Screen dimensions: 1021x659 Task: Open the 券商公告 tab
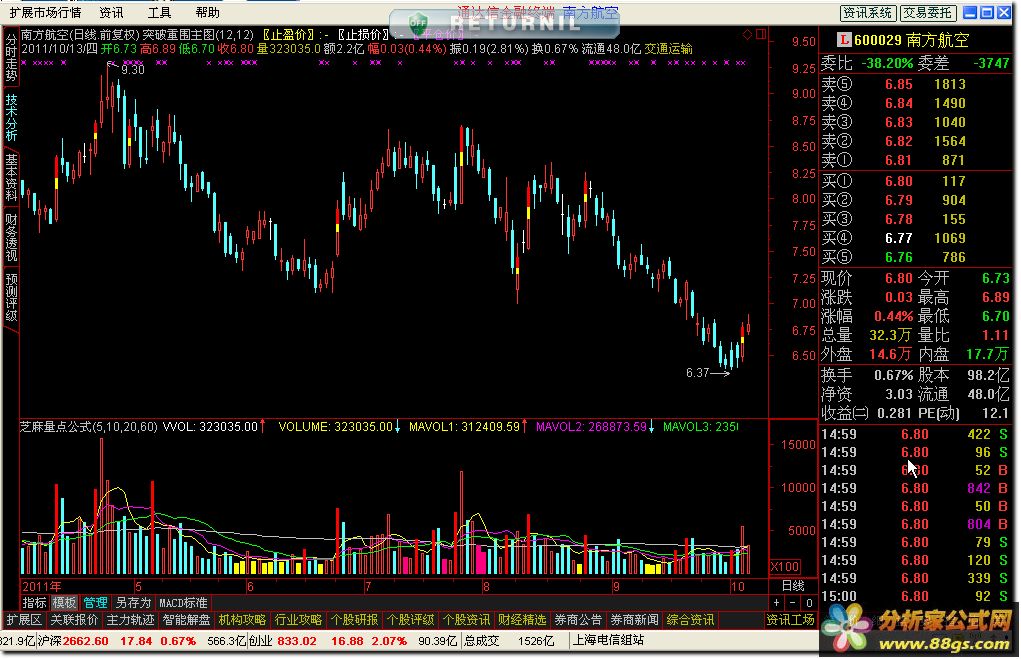[578, 620]
